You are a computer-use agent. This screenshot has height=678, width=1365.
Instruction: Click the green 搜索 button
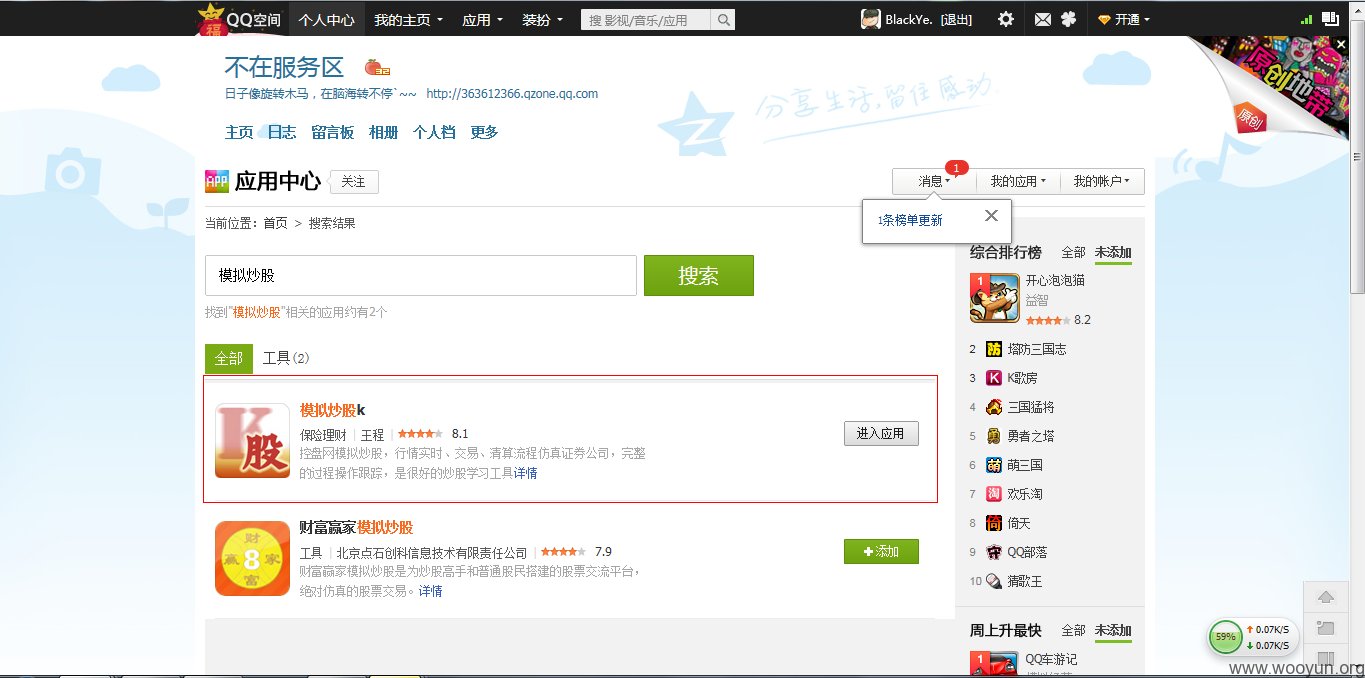pos(699,276)
